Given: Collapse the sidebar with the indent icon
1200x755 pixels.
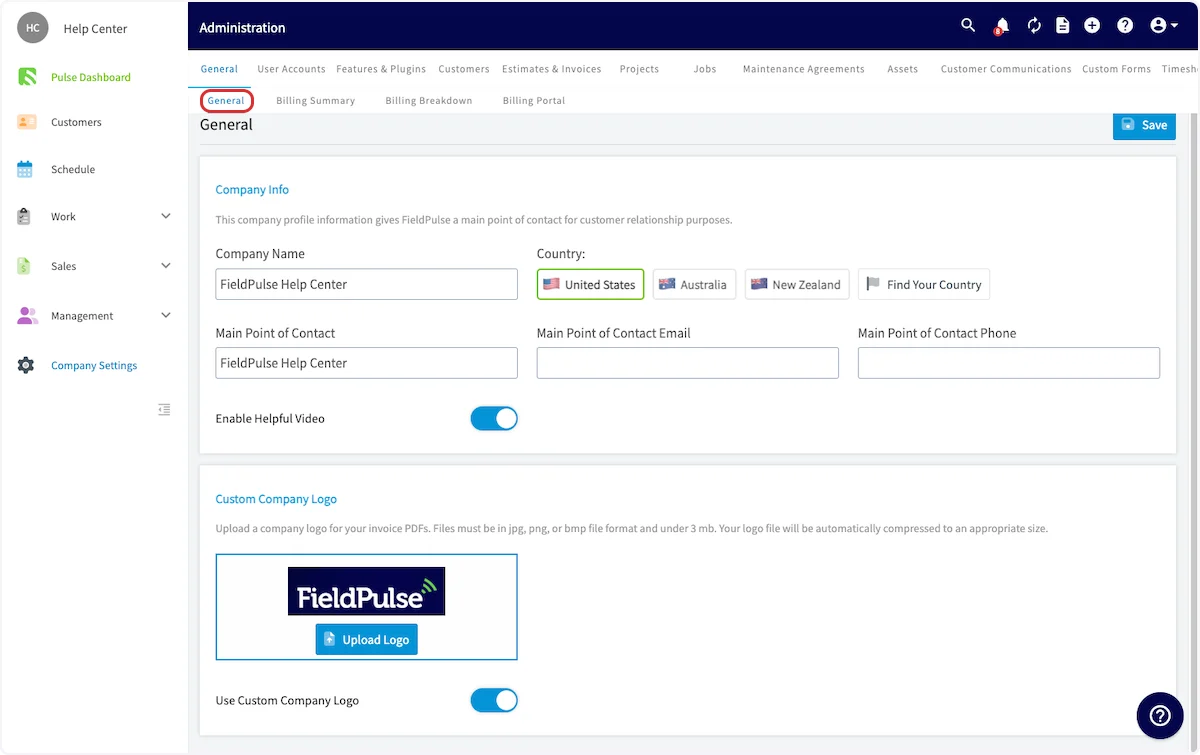Looking at the screenshot, I should [x=165, y=410].
